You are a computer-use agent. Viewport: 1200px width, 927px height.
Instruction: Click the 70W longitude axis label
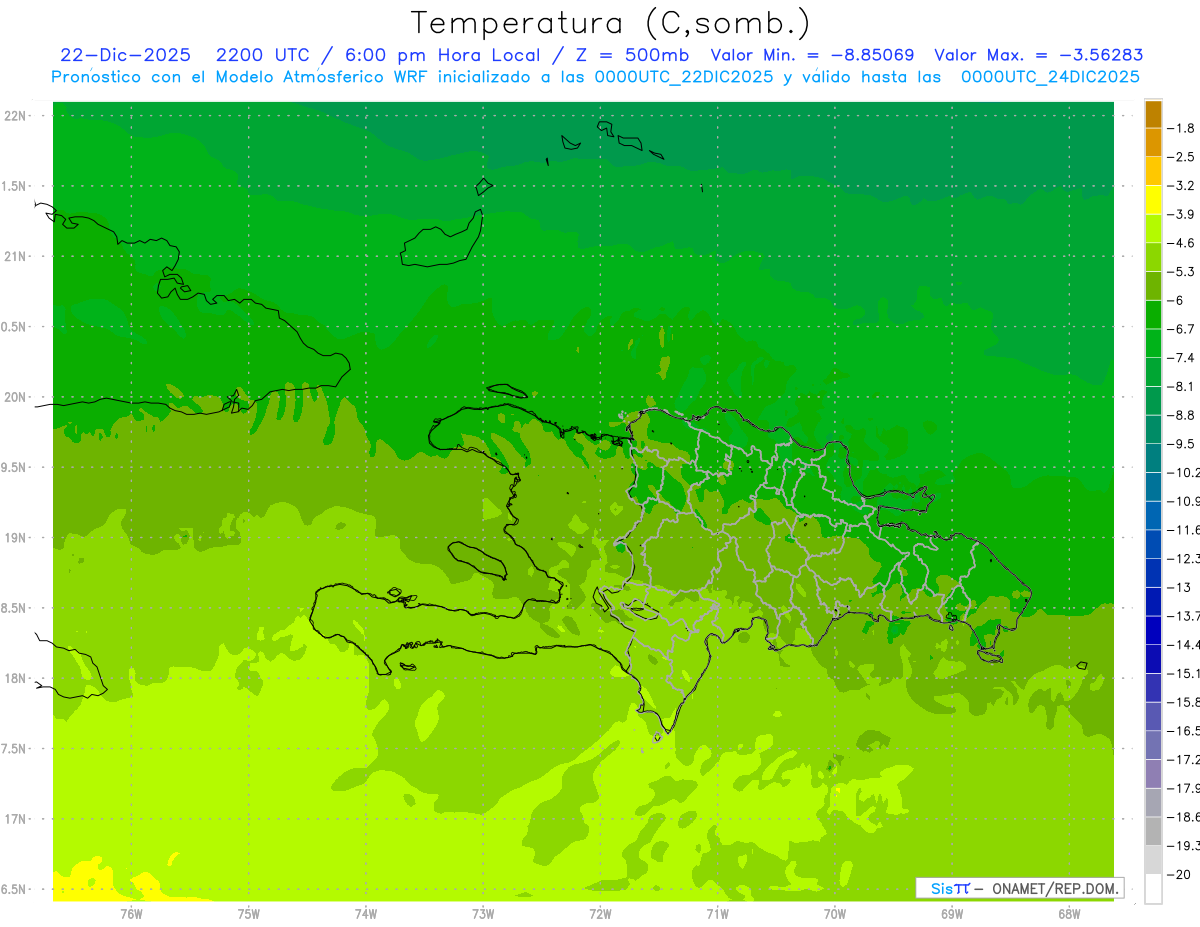[835, 913]
